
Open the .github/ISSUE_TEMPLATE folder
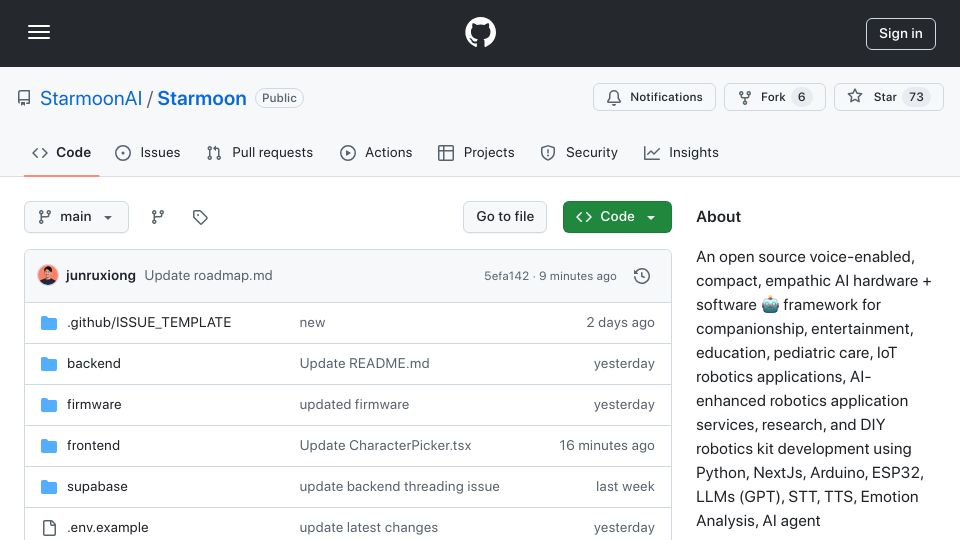(x=149, y=323)
